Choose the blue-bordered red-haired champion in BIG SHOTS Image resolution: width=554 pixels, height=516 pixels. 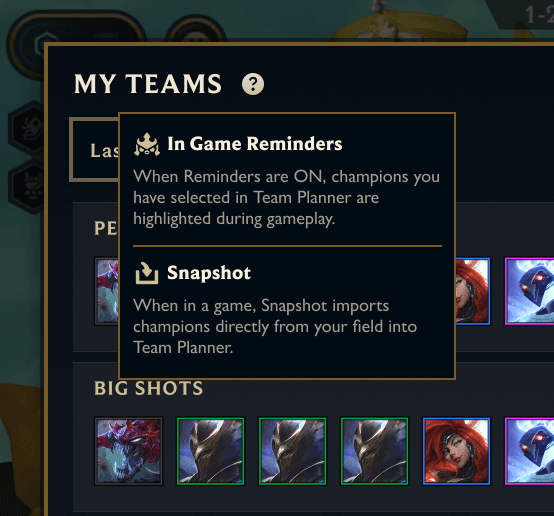pyautogui.click(x=456, y=451)
